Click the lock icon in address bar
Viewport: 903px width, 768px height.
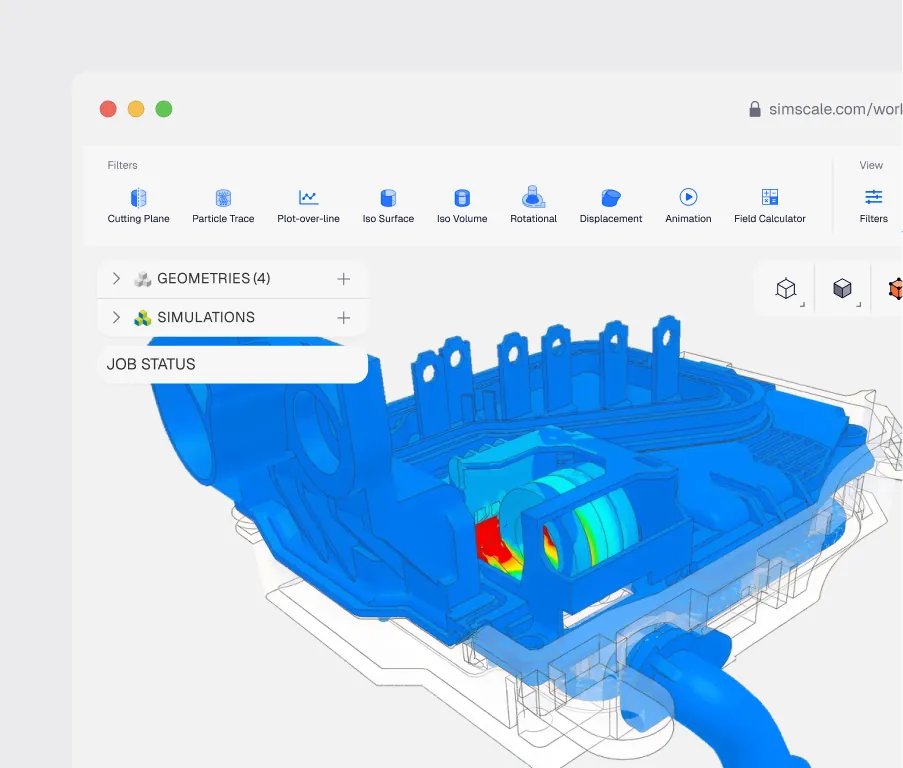tap(754, 109)
